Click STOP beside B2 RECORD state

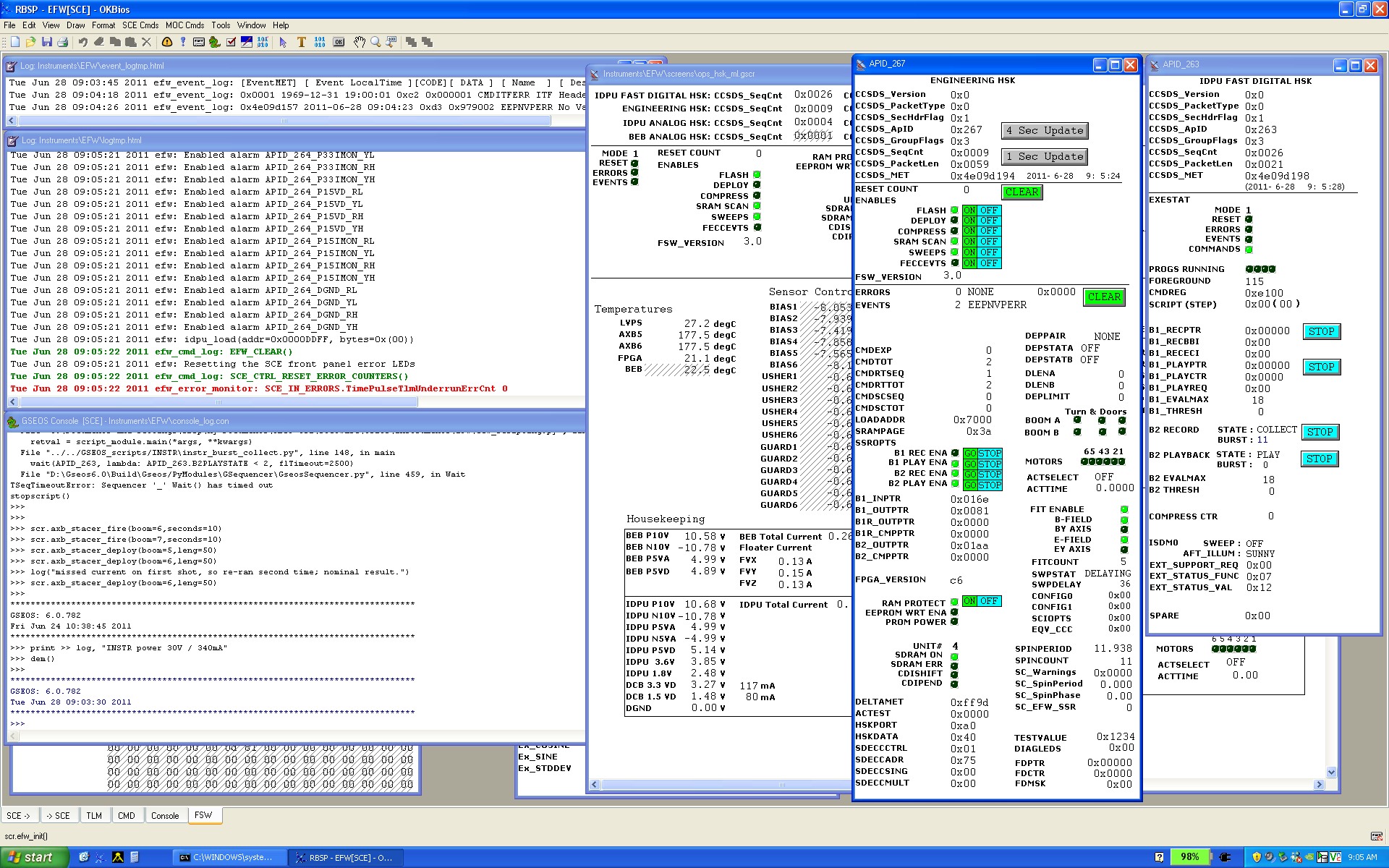point(1320,433)
